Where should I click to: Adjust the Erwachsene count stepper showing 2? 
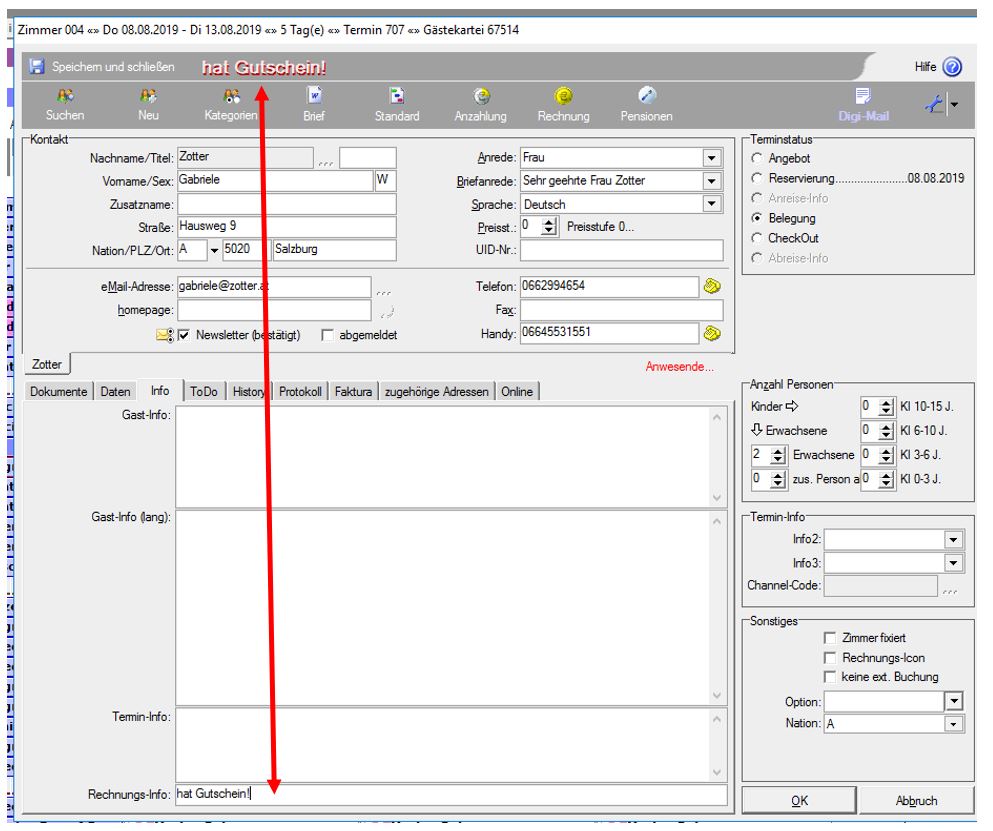778,455
